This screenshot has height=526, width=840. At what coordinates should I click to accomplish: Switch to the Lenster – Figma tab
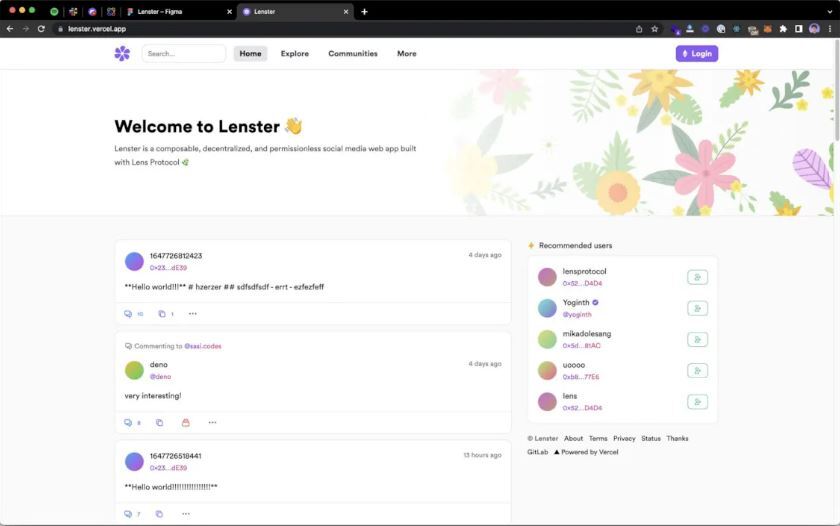tap(174, 11)
